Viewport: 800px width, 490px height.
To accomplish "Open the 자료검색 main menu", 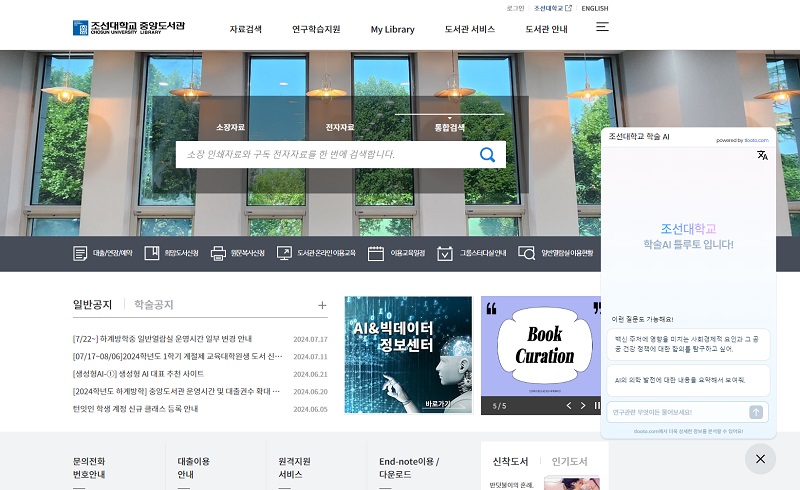I will 245,29.
